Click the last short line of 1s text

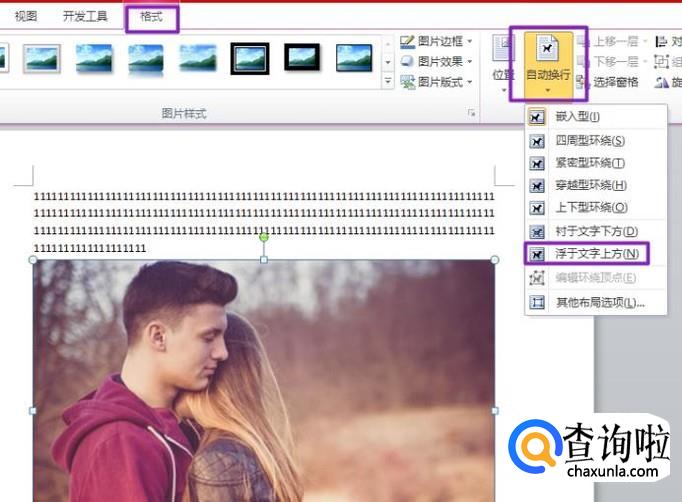[90, 248]
